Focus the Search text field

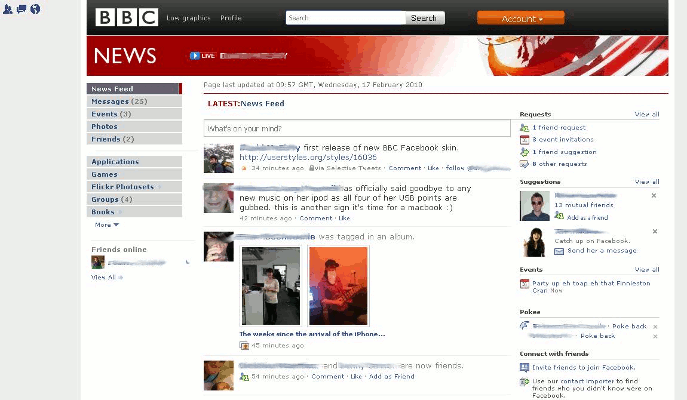346,18
